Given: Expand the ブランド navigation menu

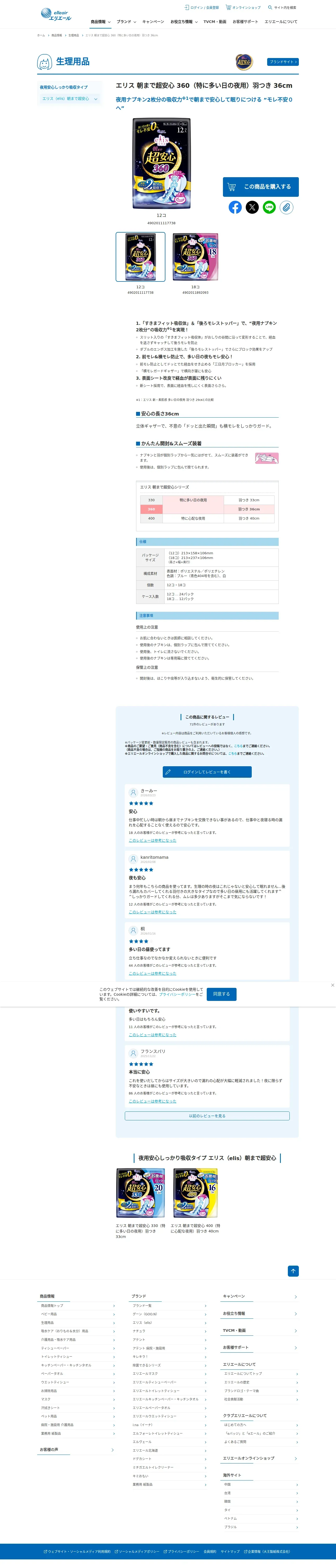Looking at the screenshot, I should tap(126, 22).
